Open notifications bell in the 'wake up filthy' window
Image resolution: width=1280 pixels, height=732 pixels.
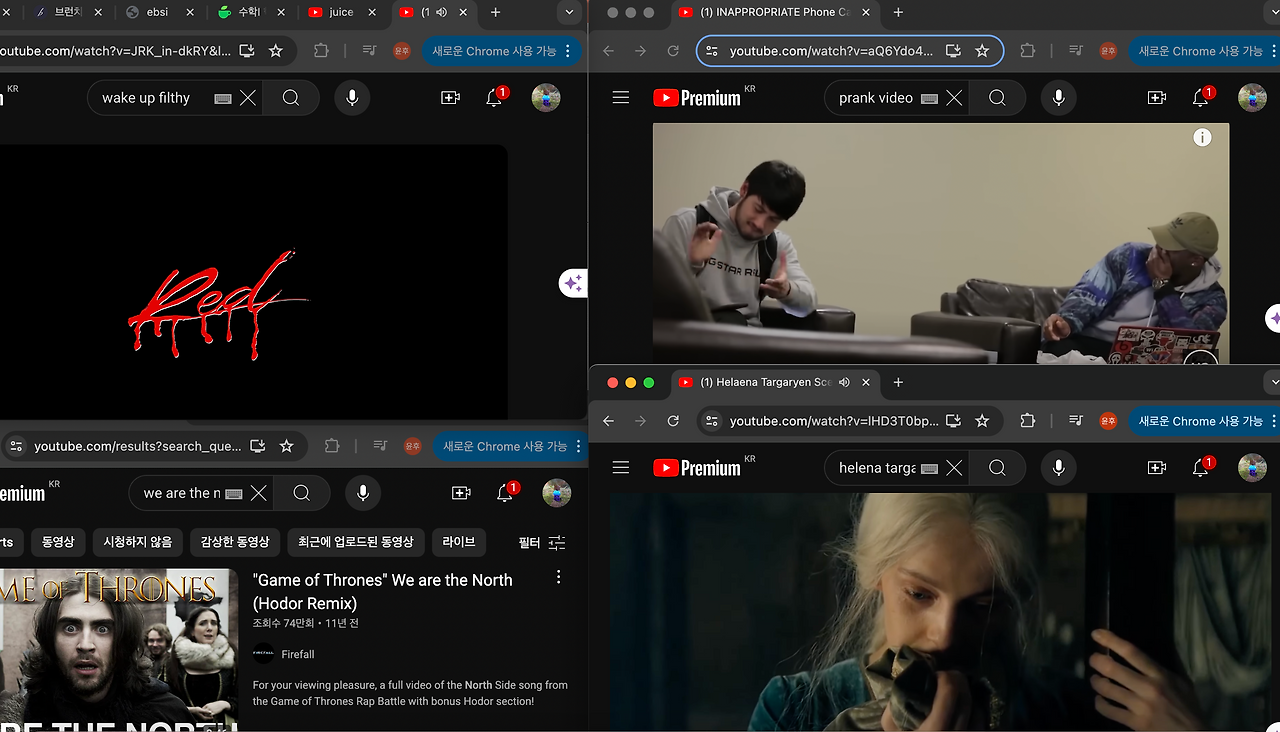coord(495,97)
